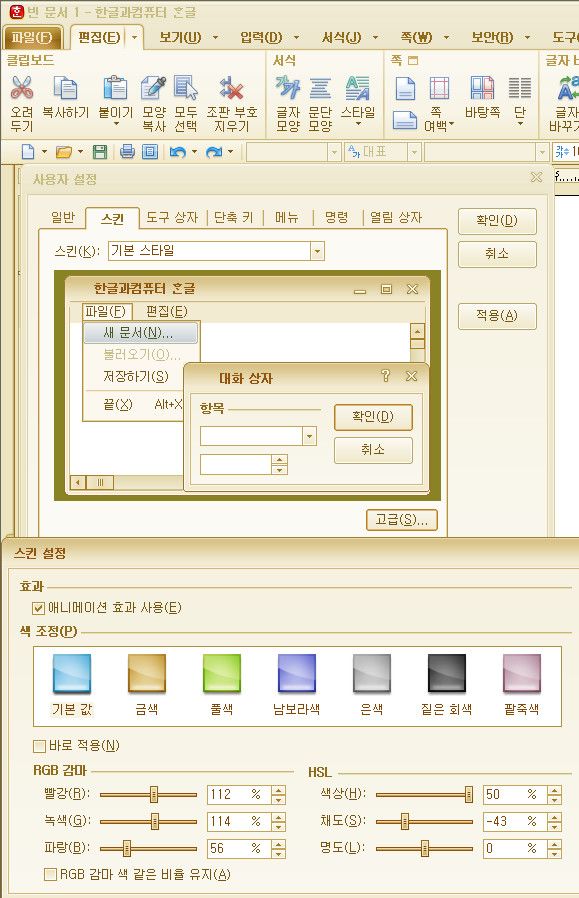This screenshot has width=579, height=898.
Task: Click the Master Page (바탕쪽) icon
Action: coord(482,88)
